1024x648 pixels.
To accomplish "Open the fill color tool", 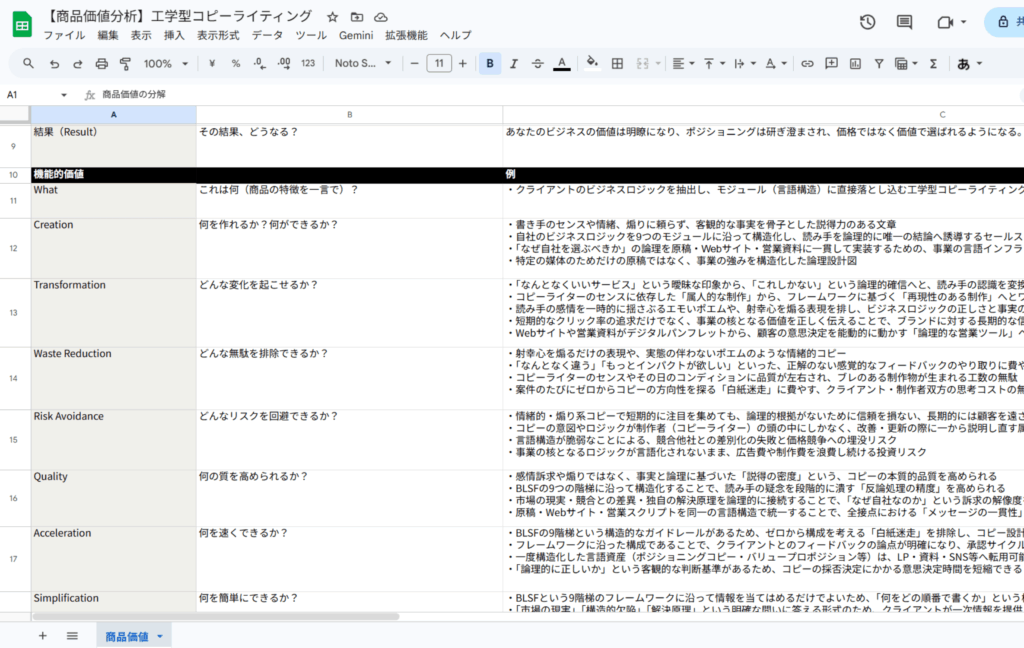I will point(590,62).
